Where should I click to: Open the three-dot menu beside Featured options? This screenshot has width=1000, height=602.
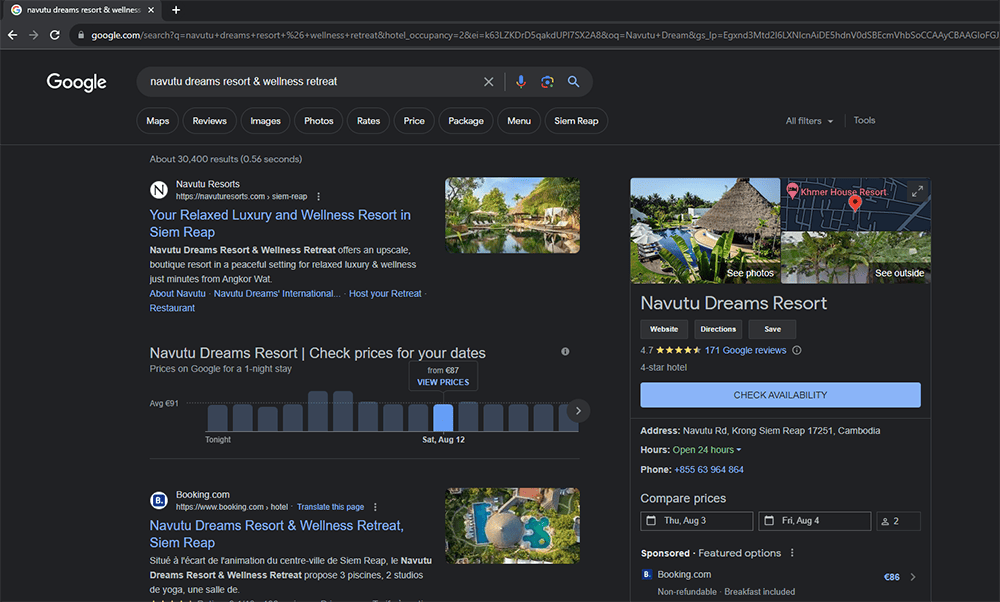[x=792, y=553]
